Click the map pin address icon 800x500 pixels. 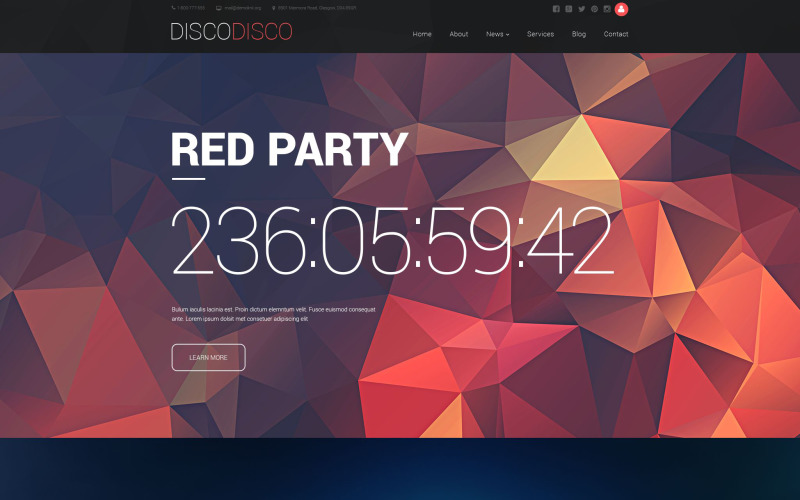273,8
